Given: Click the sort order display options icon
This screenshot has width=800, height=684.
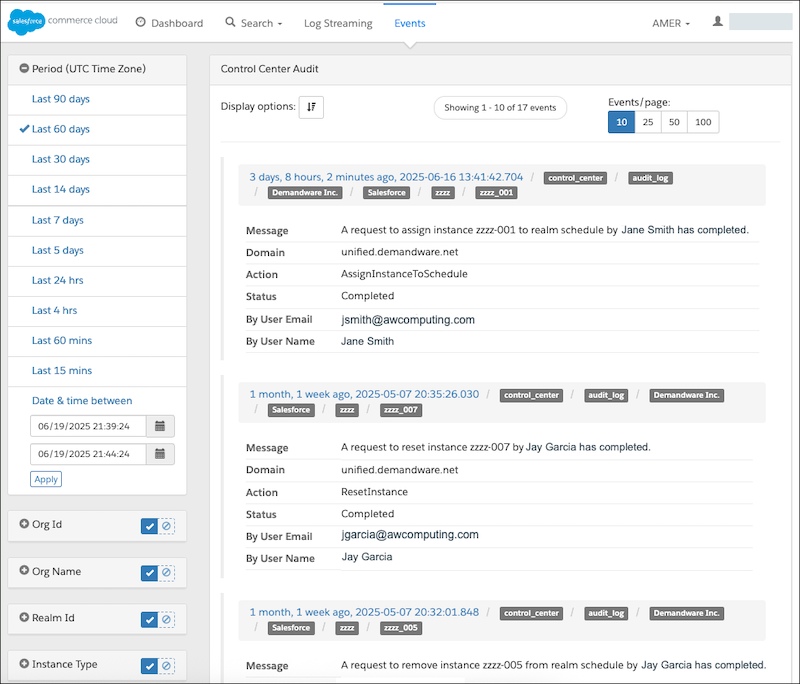Looking at the screenshot, I should 311,107.
